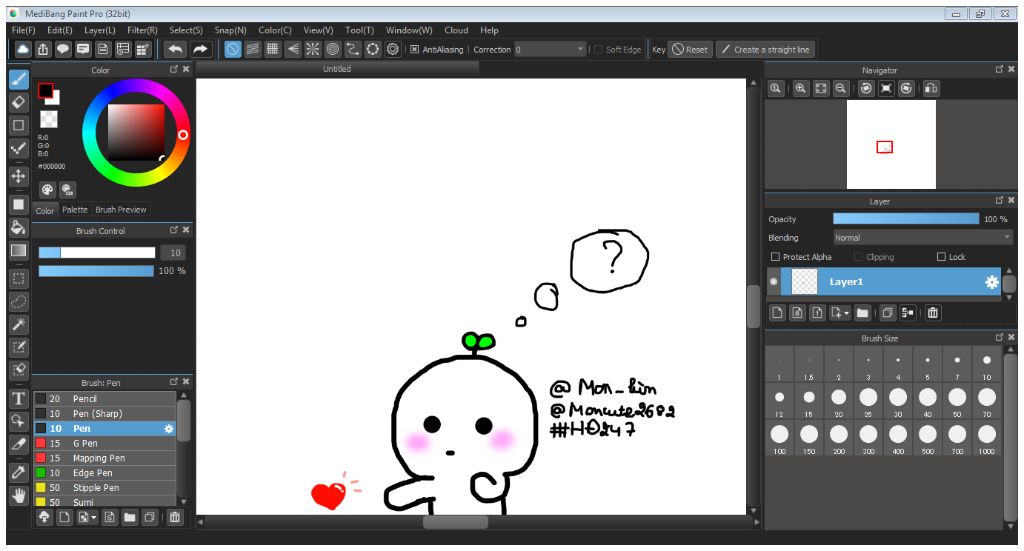Select the G Pen brush

coord(105,443)
